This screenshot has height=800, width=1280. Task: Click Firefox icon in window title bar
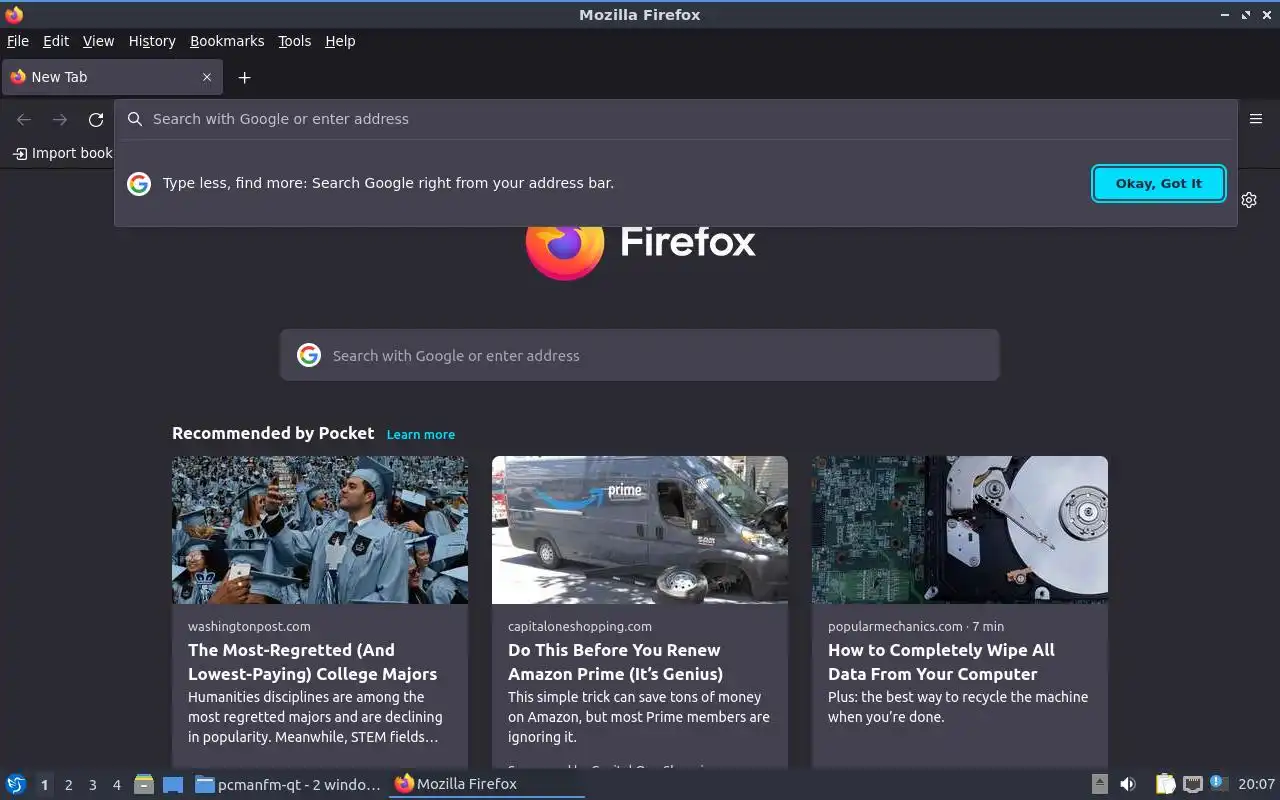(14, 14)
